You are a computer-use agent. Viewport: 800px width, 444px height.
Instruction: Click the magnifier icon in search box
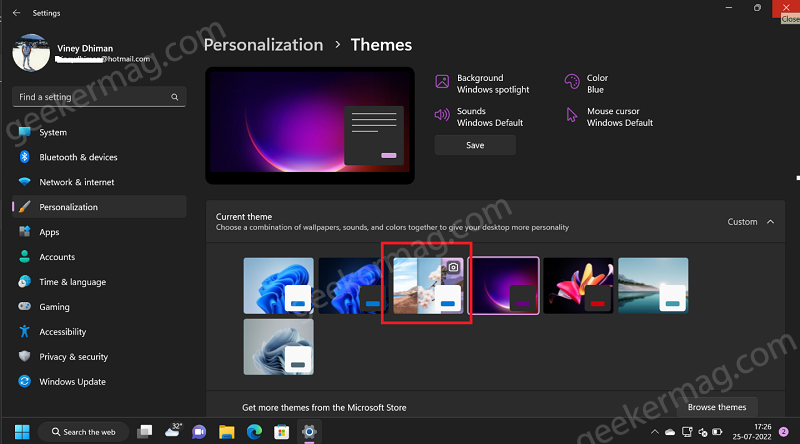tap(174, 97)
